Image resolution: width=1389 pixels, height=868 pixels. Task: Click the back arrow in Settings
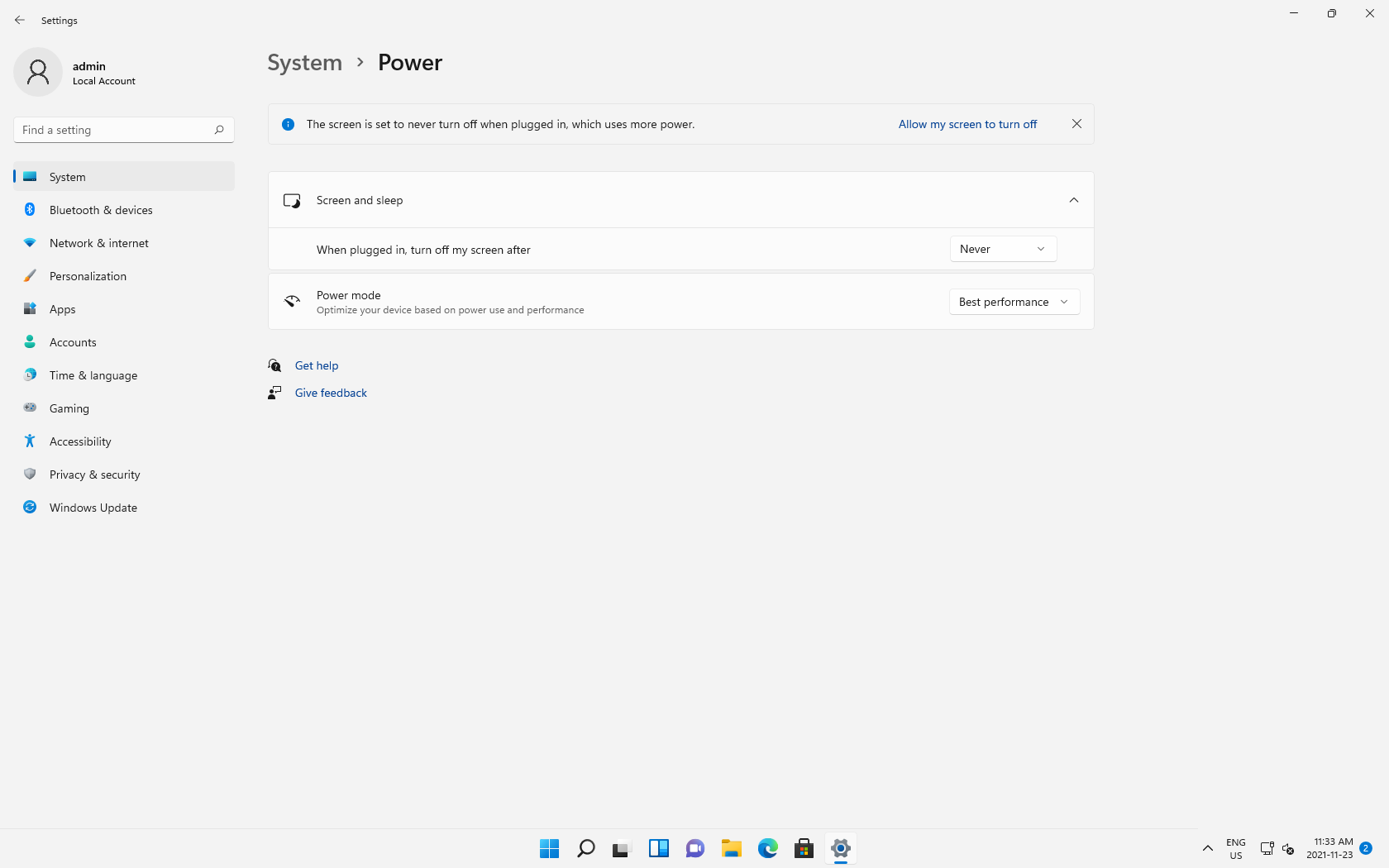coord(20,20)
